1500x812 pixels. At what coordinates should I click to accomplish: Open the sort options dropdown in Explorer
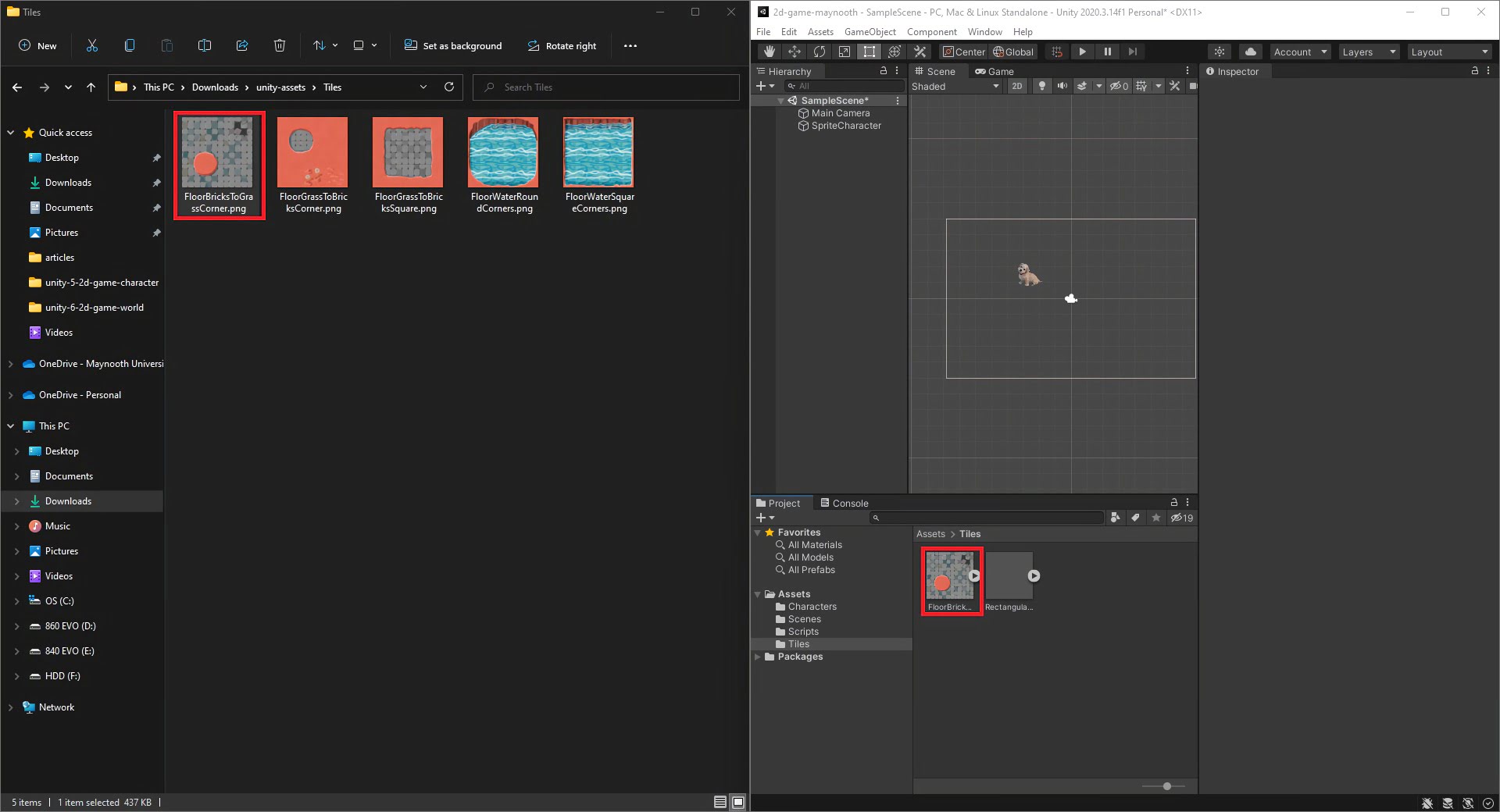point(325,45)
